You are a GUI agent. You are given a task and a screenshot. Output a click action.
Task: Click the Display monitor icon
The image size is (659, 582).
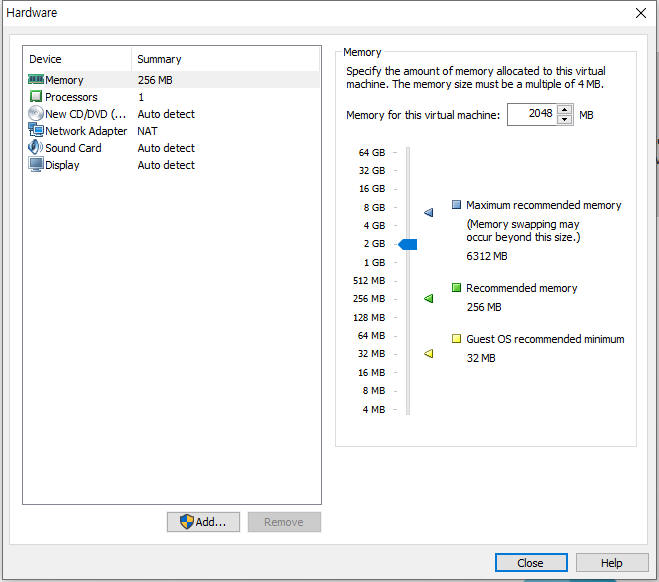[36, 164]
